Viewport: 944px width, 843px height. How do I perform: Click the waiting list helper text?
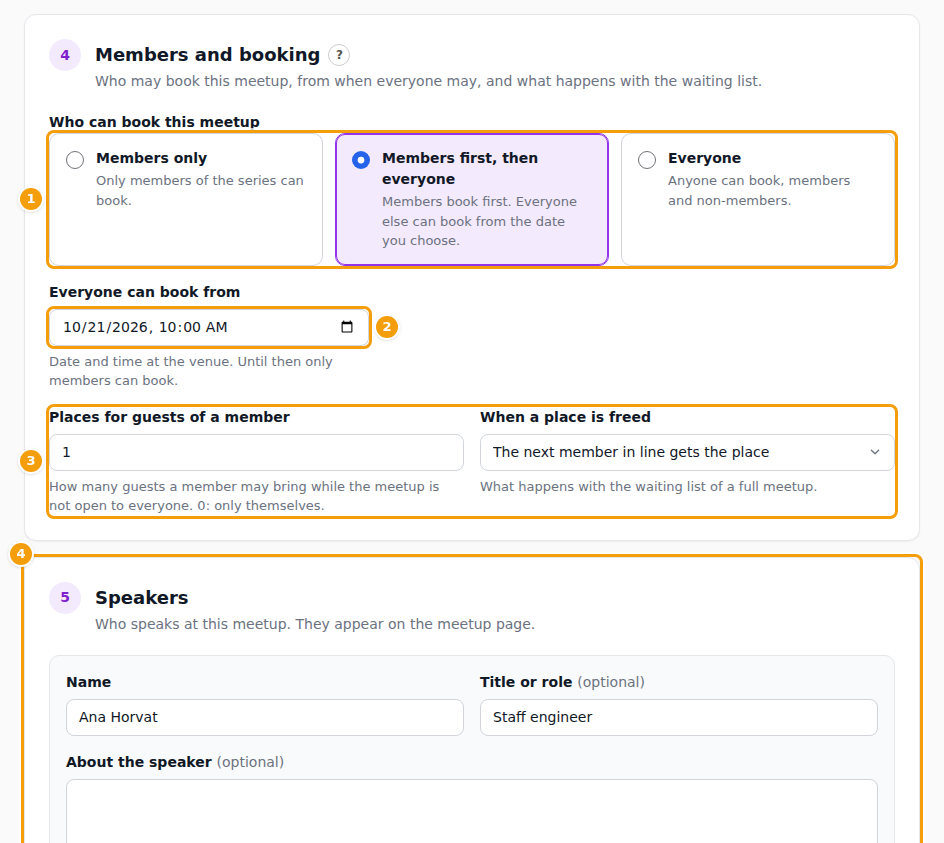coord(648,487)
